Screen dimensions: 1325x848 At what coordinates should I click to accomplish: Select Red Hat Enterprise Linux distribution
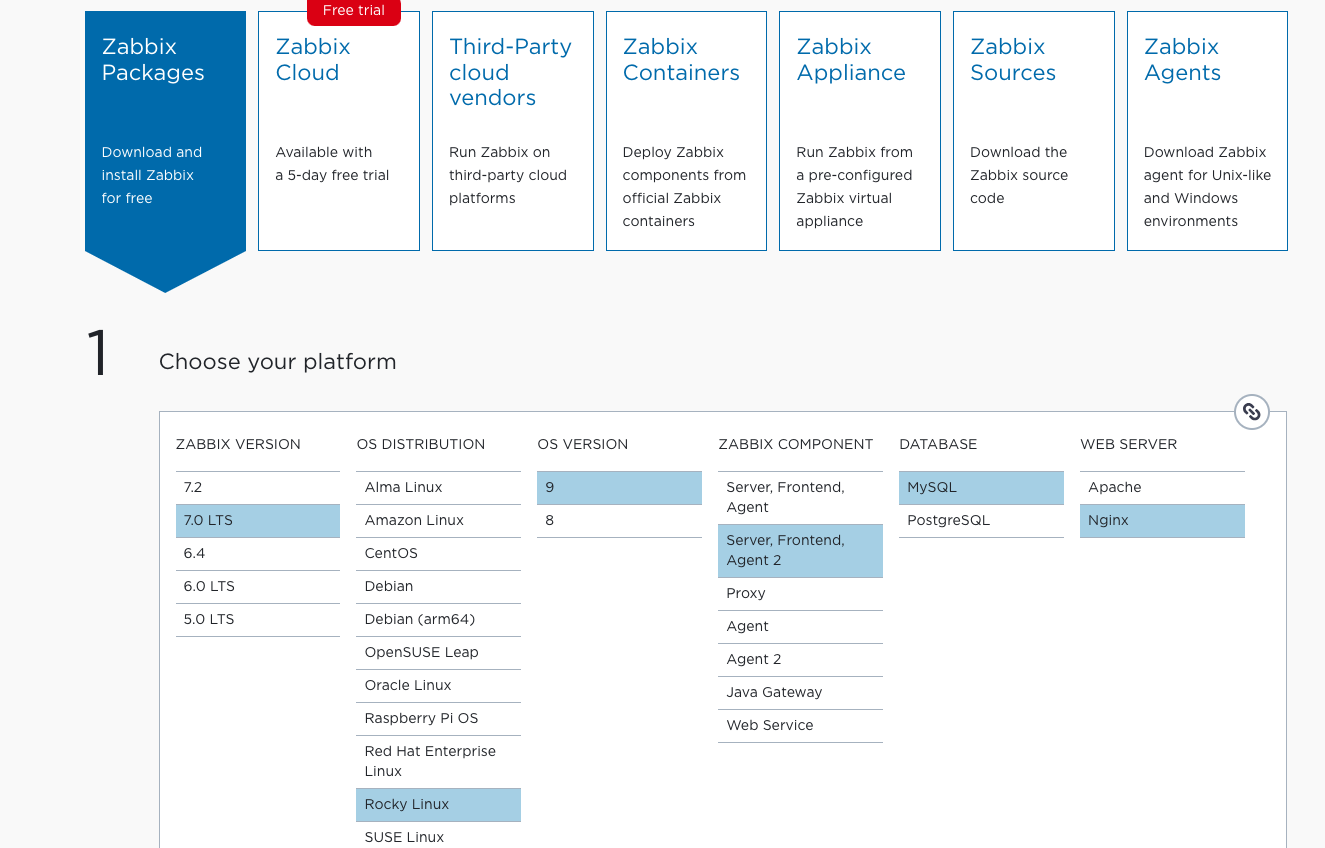(x=438, y=761)
